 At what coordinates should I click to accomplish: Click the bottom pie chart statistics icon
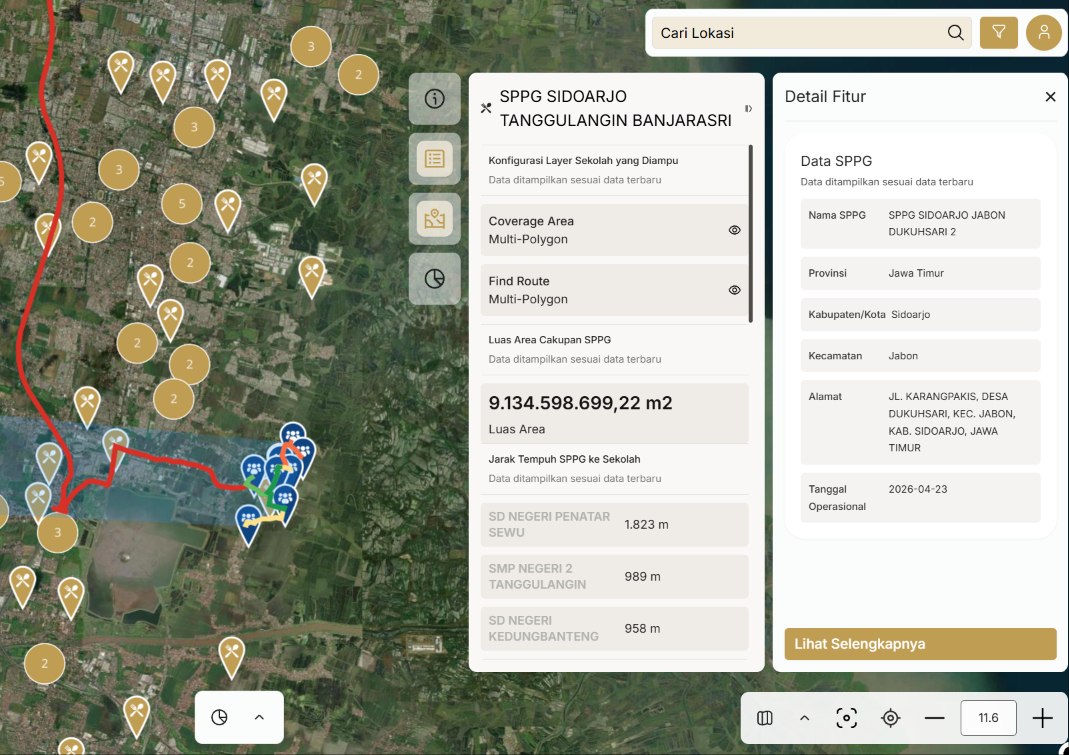[x=219, y=717]
